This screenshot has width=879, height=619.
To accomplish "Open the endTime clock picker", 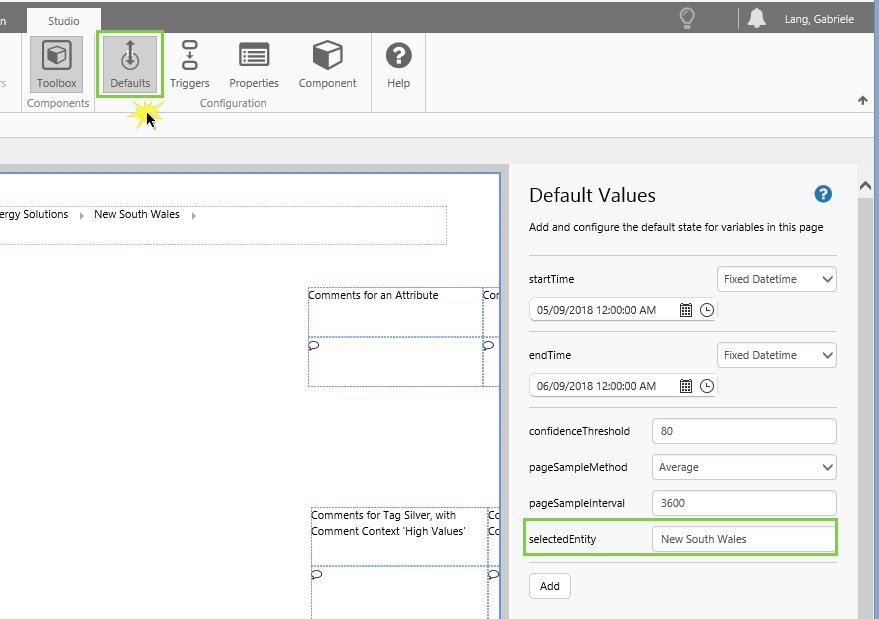I will 707,386.
